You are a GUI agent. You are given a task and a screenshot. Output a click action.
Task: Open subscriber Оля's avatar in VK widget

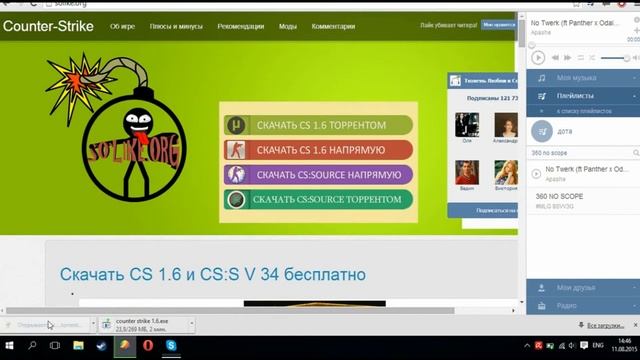[467, 124]
